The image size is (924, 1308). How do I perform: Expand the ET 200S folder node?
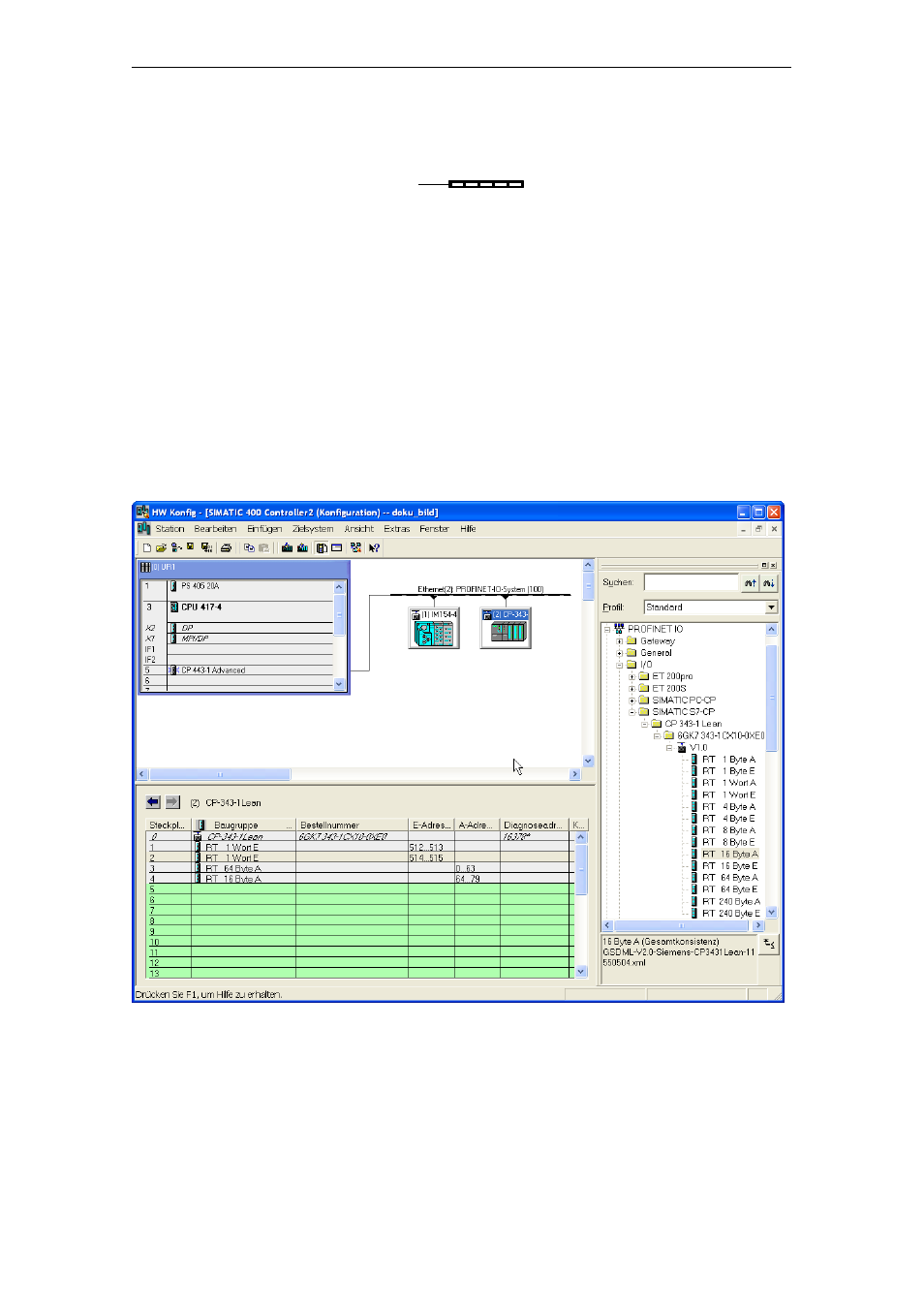coord(632,689)
